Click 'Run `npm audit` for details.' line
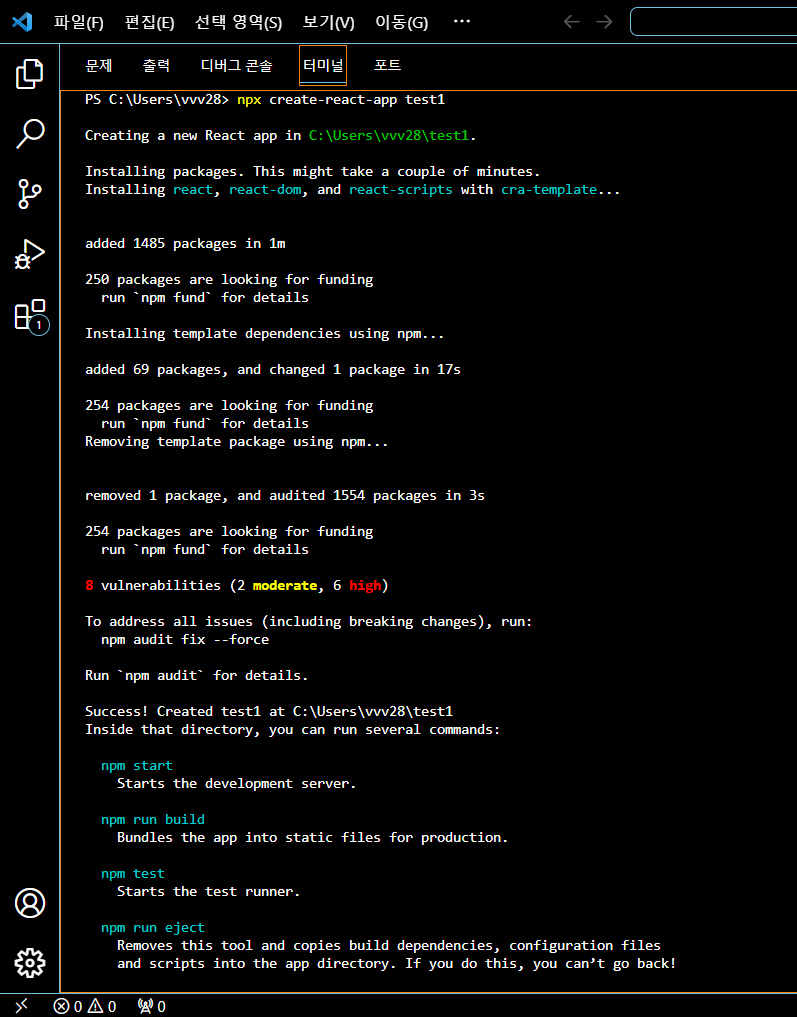Image resolution: width=797 pixels, height=1017 pixels. (x=196, y=675)
